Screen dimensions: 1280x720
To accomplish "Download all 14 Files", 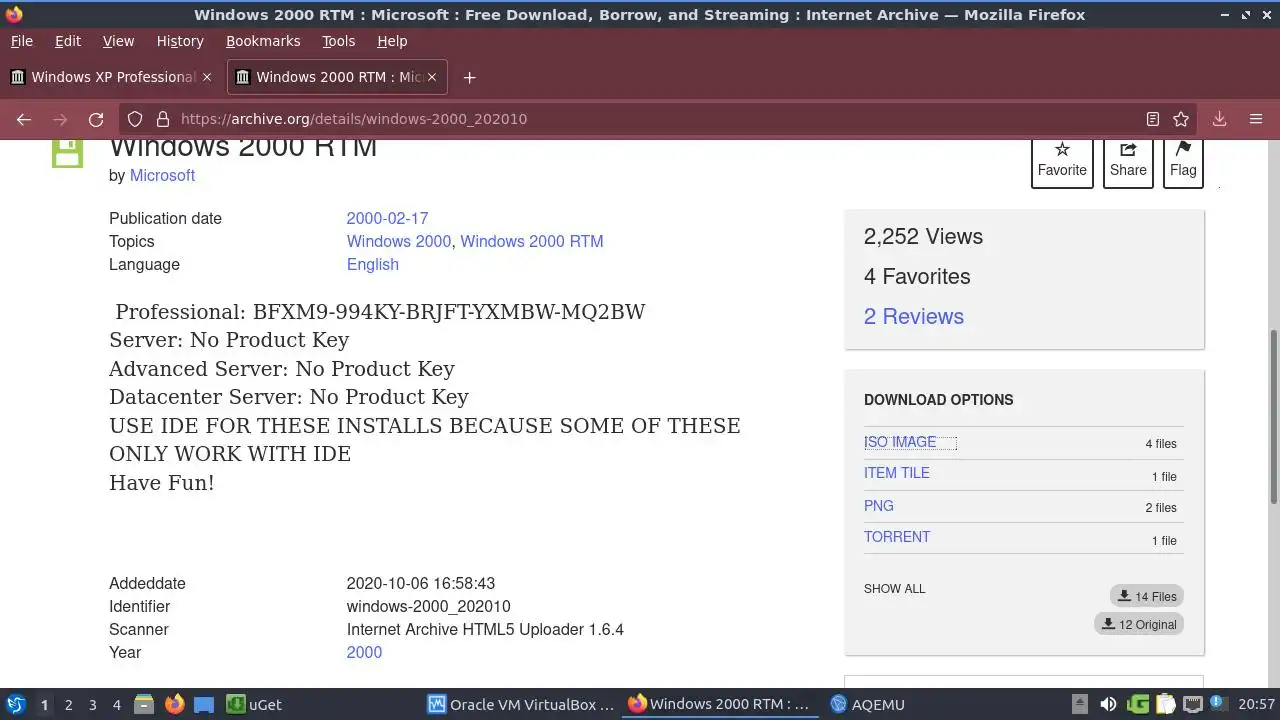I will [1146, 596].
